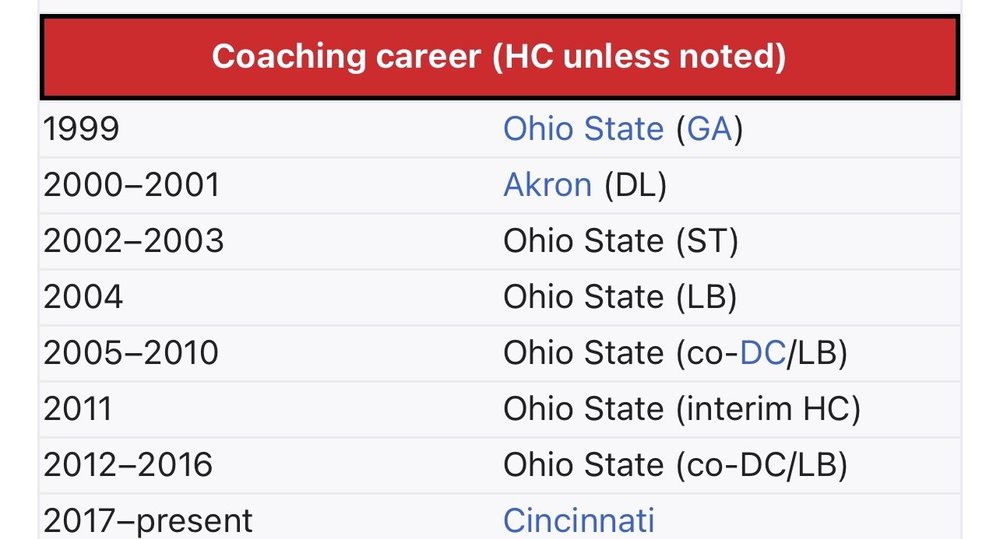The height and width of the screenshot is (539, 1000).
Task: Open the Ohio State link in 1999 row
Action: [x=582, y=129]
